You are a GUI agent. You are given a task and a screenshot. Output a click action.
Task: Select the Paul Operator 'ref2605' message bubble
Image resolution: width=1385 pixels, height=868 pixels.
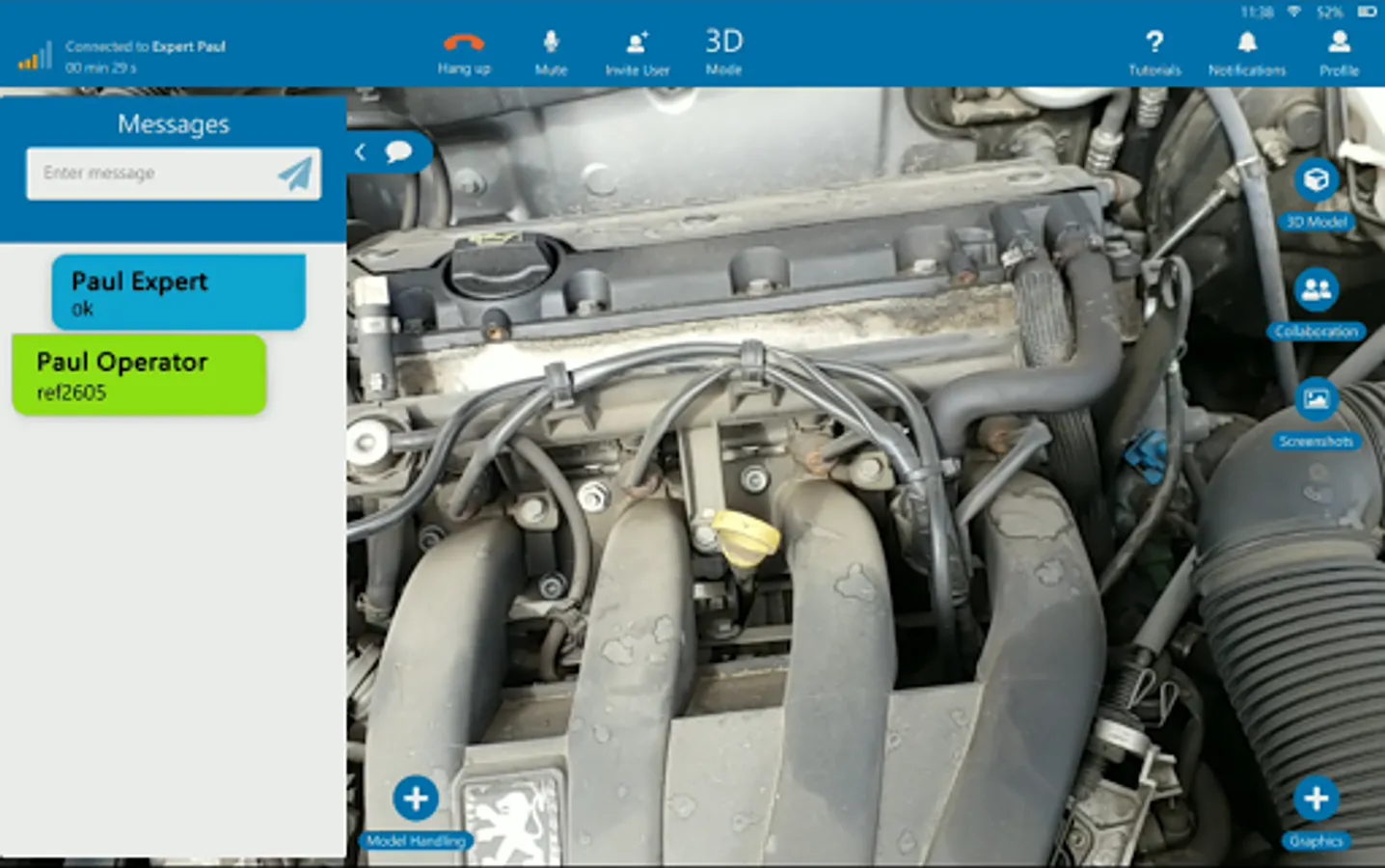pos(139,374)
